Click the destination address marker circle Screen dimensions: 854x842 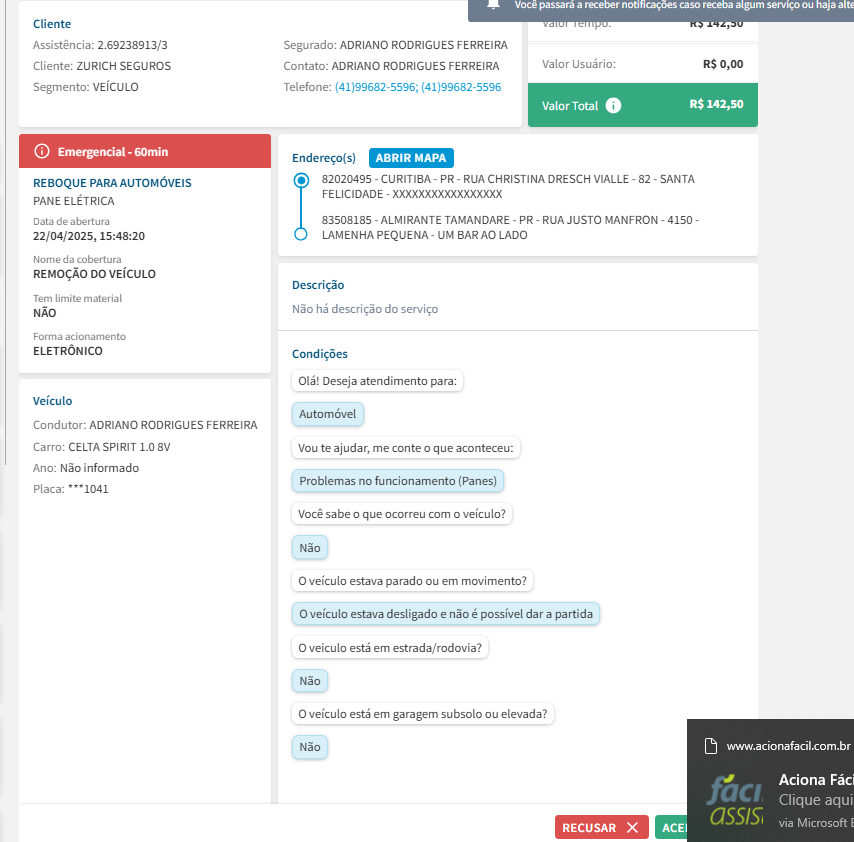point(301,234)
